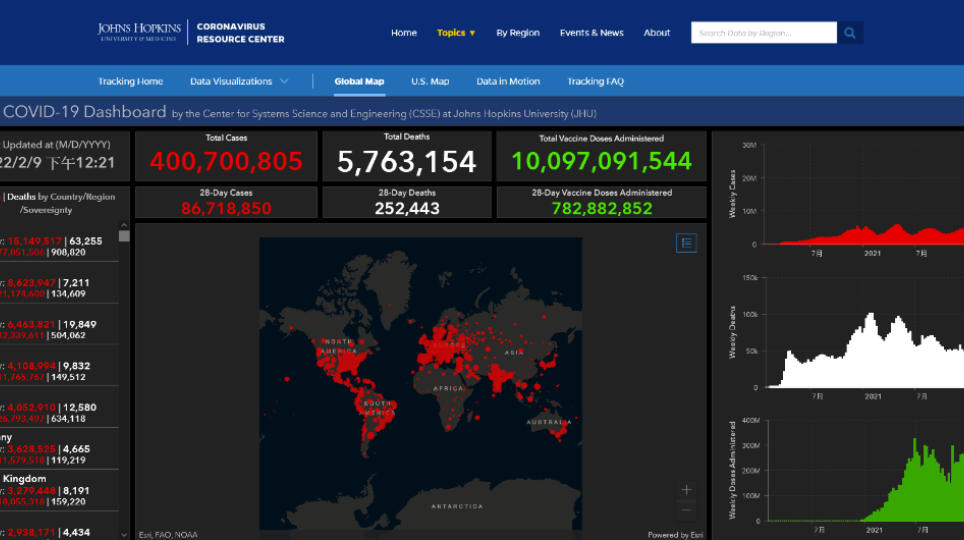Expand the Topics dropdown menu
Screen dimensions: 964x540
point(456,33)
